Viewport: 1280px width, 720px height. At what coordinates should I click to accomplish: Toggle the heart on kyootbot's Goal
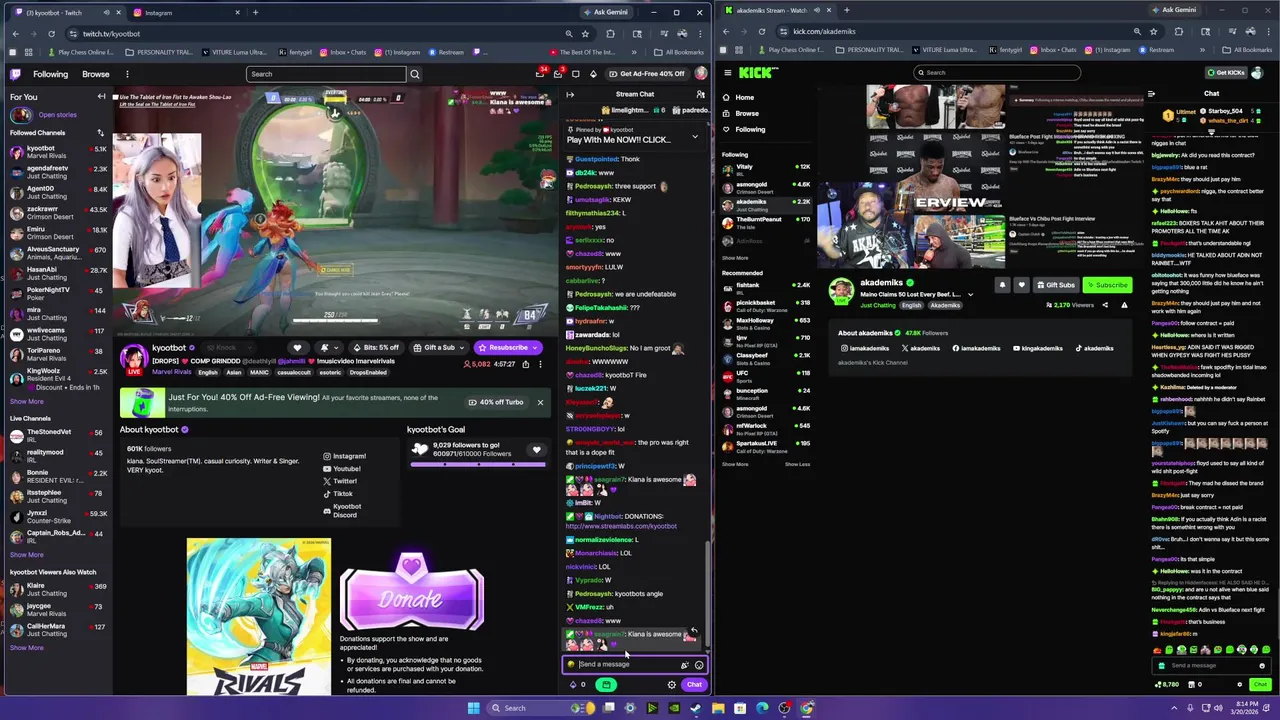pos(536,450)
